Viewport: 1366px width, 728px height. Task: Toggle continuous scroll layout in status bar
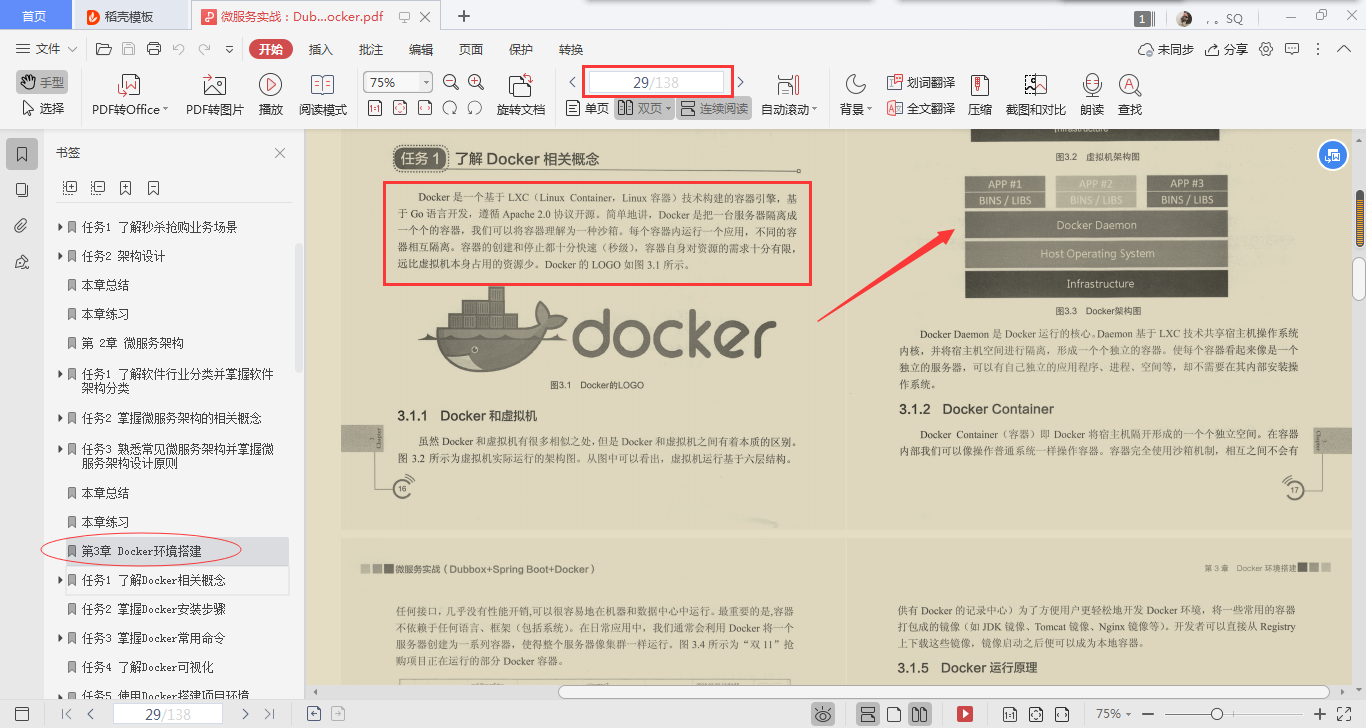coord(868,714)
